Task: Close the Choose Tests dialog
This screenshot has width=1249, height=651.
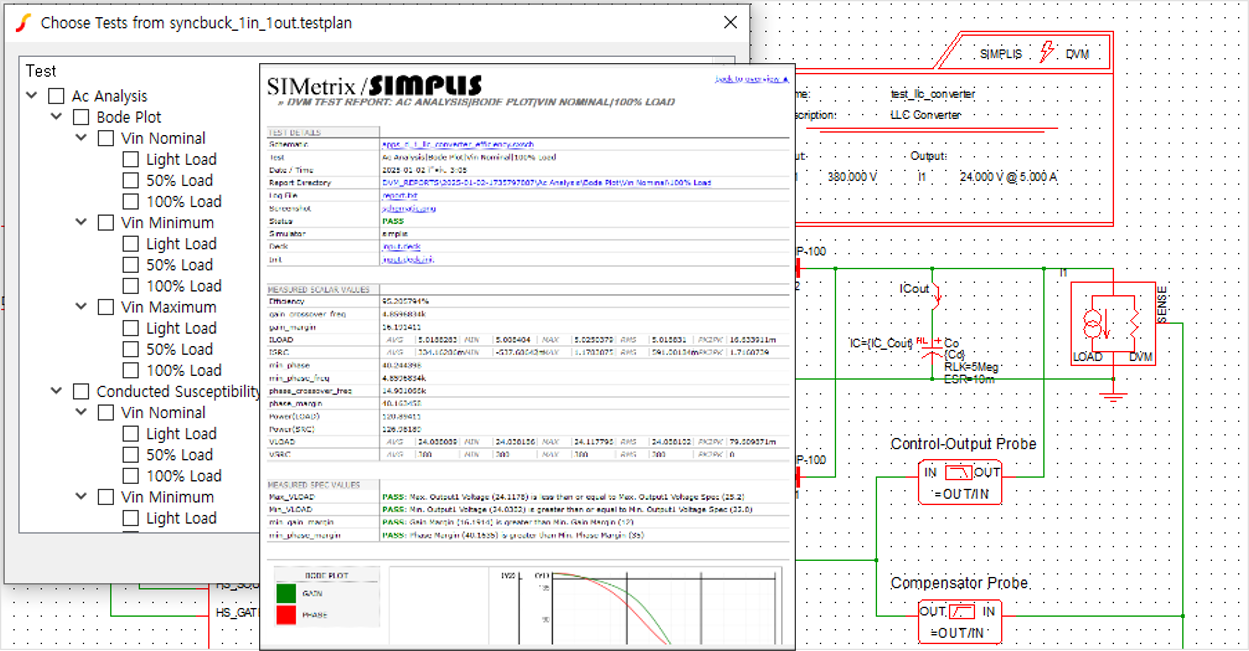Action: 730,22
